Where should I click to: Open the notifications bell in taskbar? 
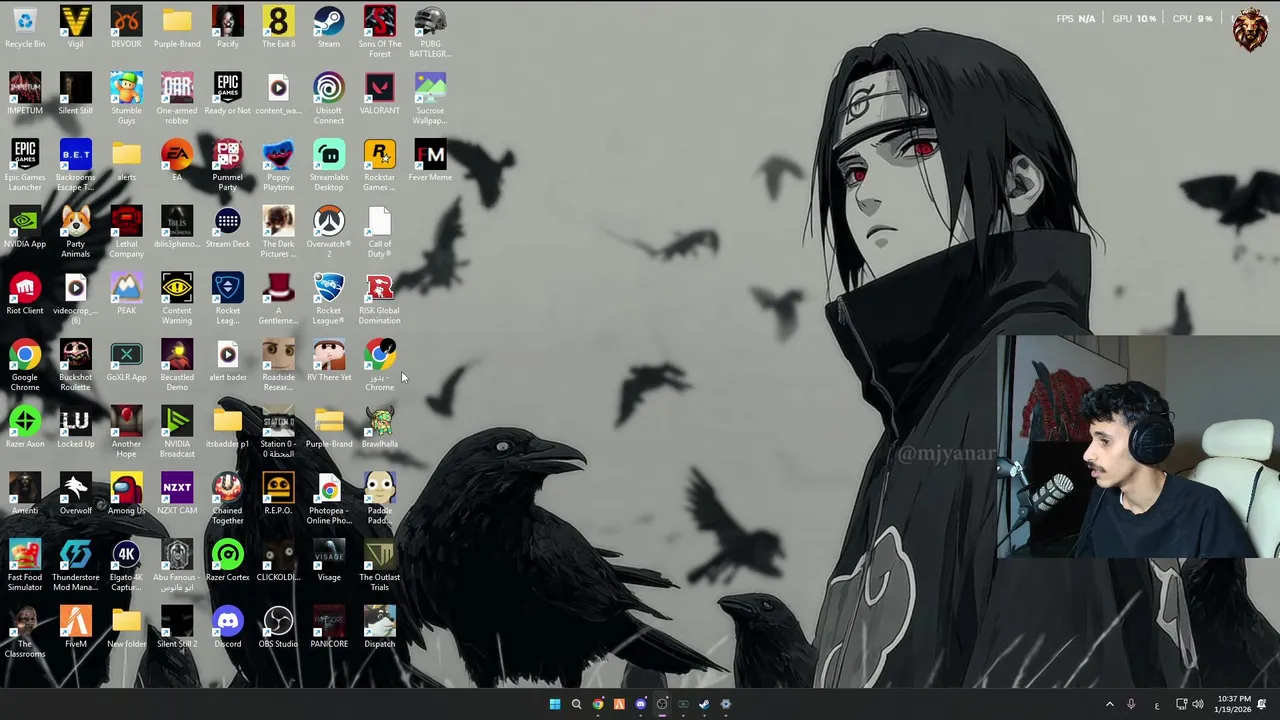(x=1262, y=704)
